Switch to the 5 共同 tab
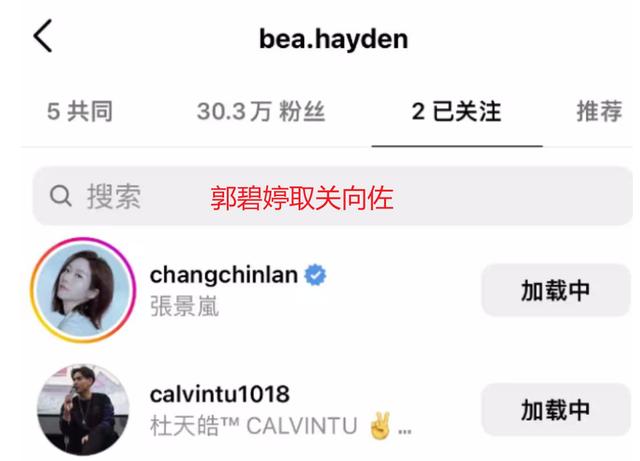This screenshot has width=640, height=461. 80,111
